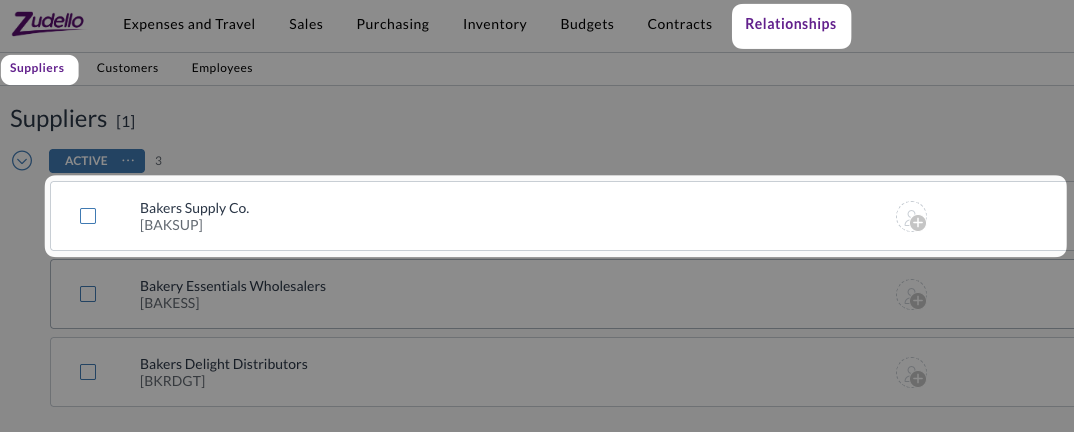Open the ACTIVE status options ellipsis
Viewport: 1074px width, 432px height.
point(128,161)
